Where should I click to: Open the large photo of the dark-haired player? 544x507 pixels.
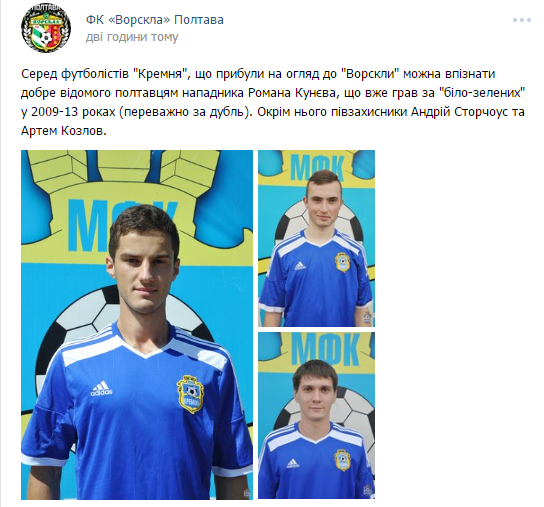point(137,325)
